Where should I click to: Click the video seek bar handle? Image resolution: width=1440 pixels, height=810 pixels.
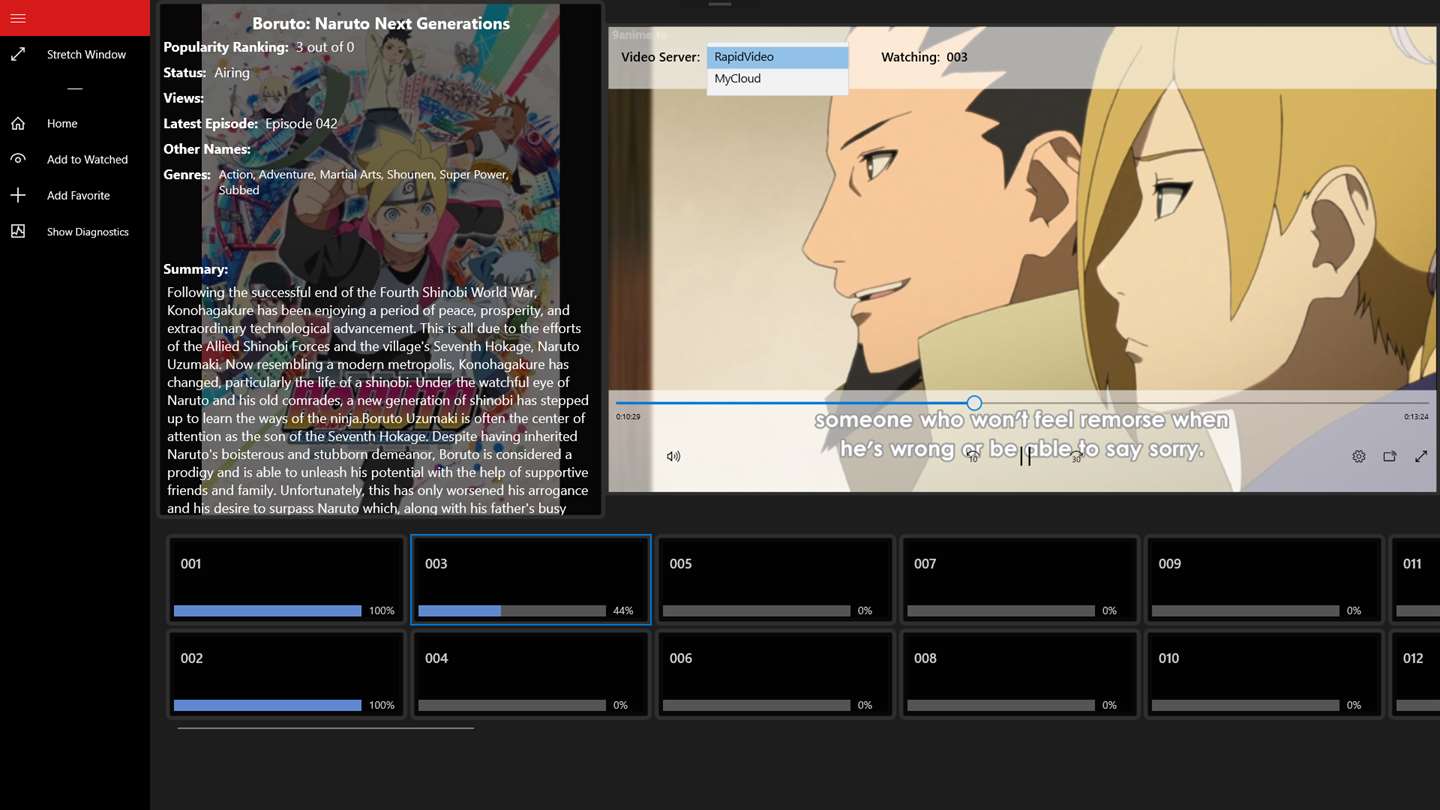[974, 403]
